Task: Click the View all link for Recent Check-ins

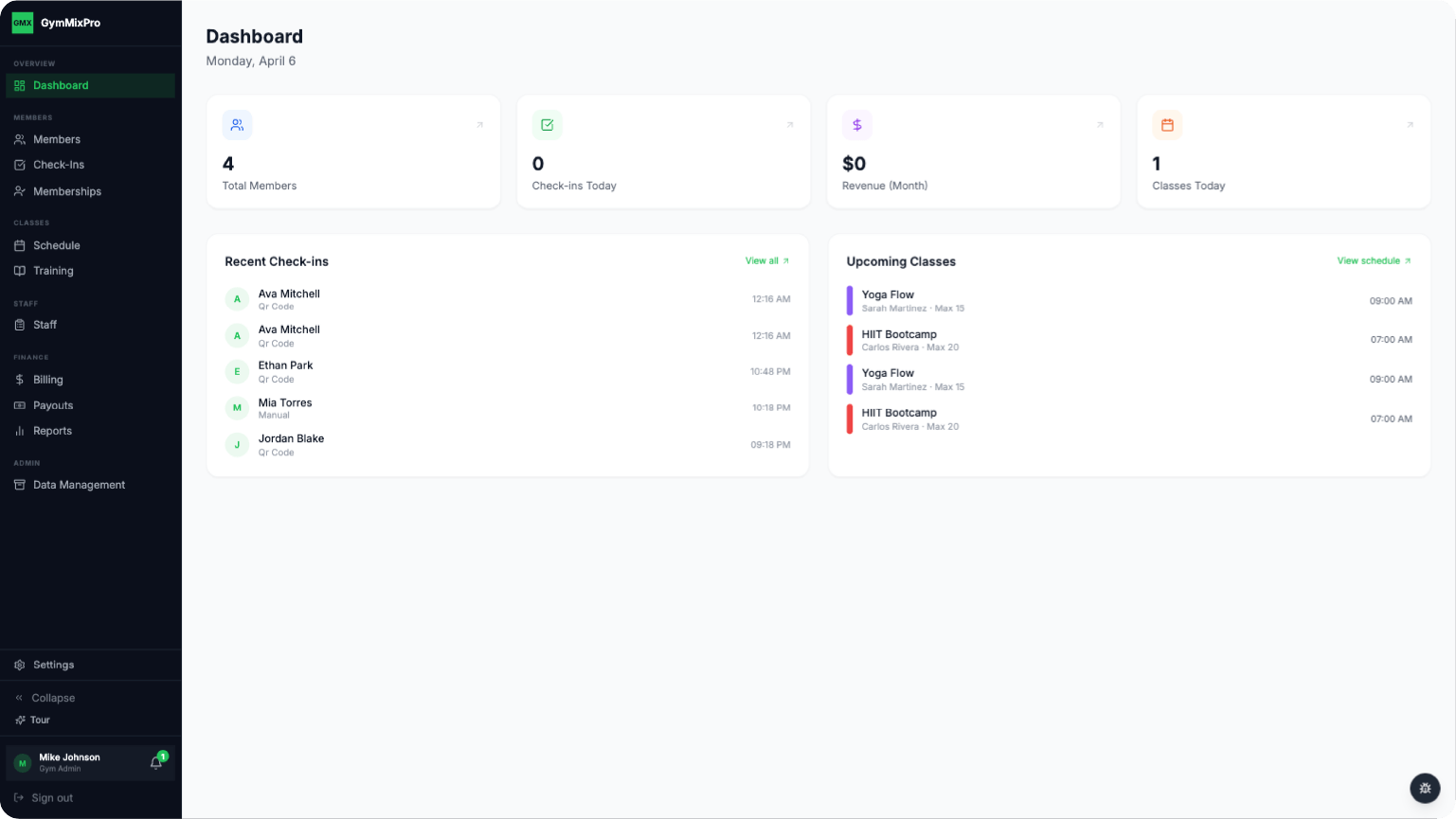Action: coord(766,260)
